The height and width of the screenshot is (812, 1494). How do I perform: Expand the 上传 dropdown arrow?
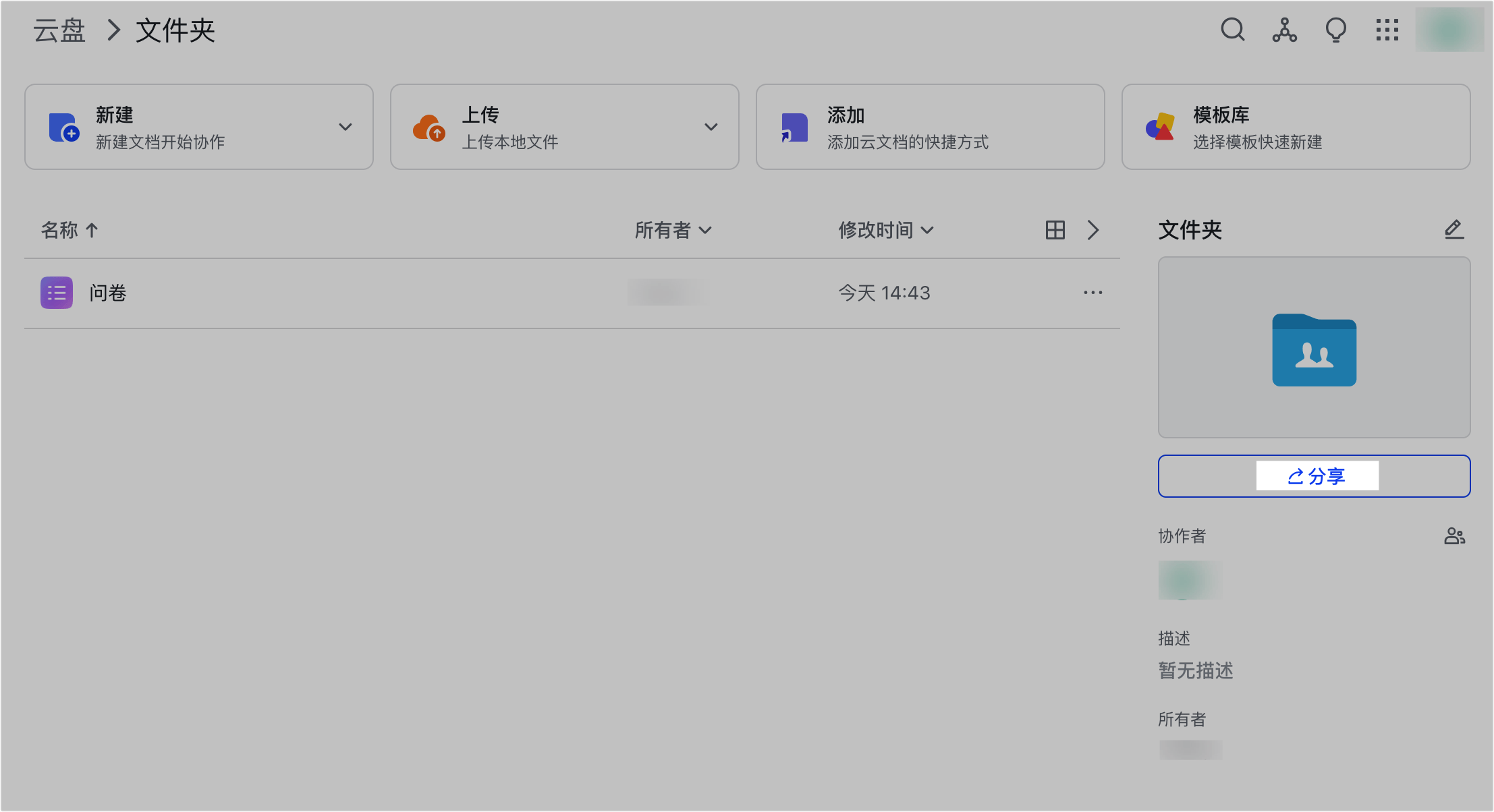coord(711,127)
